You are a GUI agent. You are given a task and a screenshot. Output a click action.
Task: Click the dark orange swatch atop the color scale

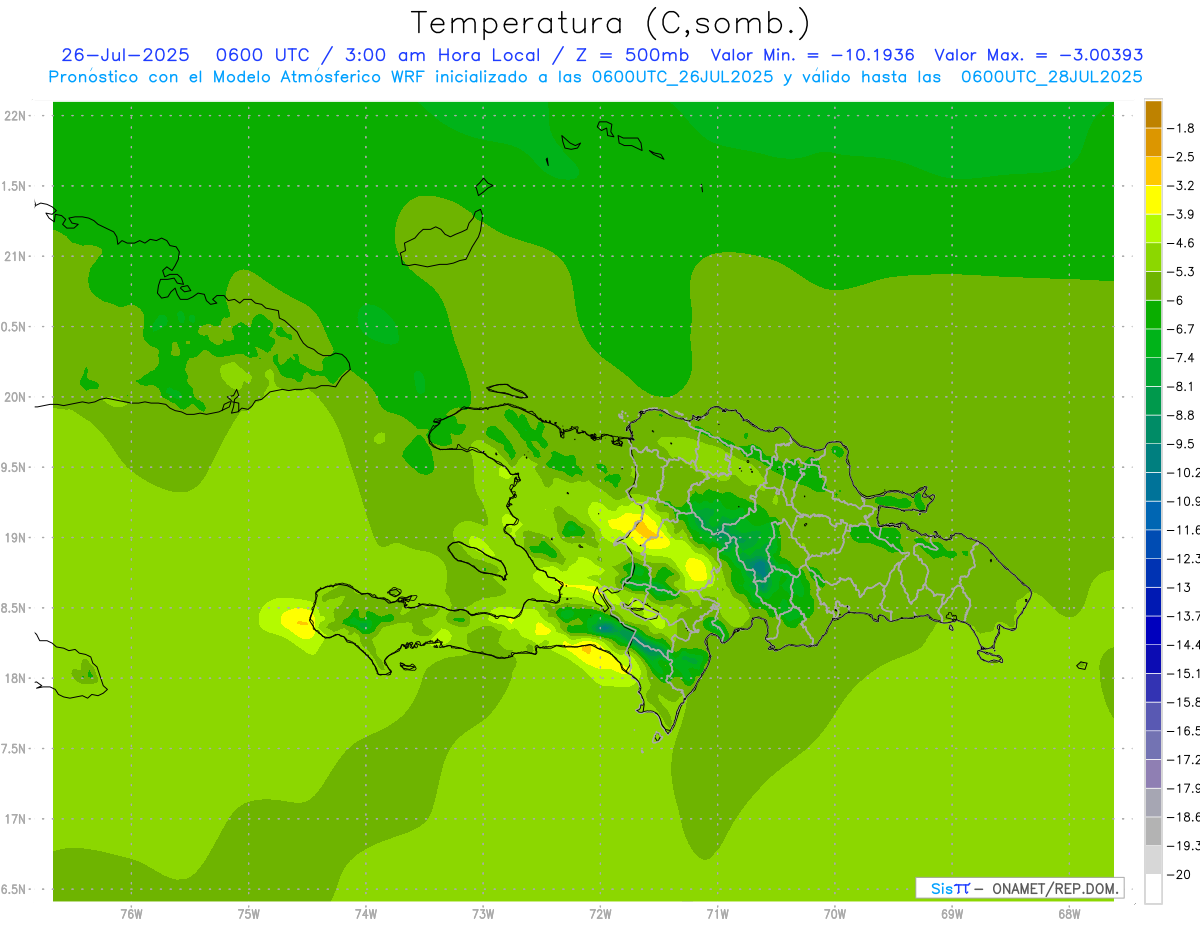point(1153,114)
